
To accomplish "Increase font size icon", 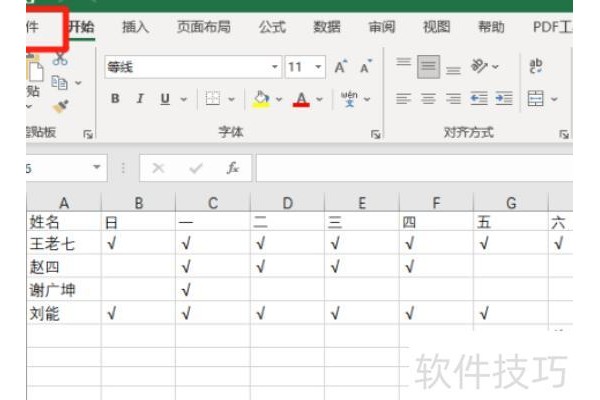I will click(x=341, y=67).
